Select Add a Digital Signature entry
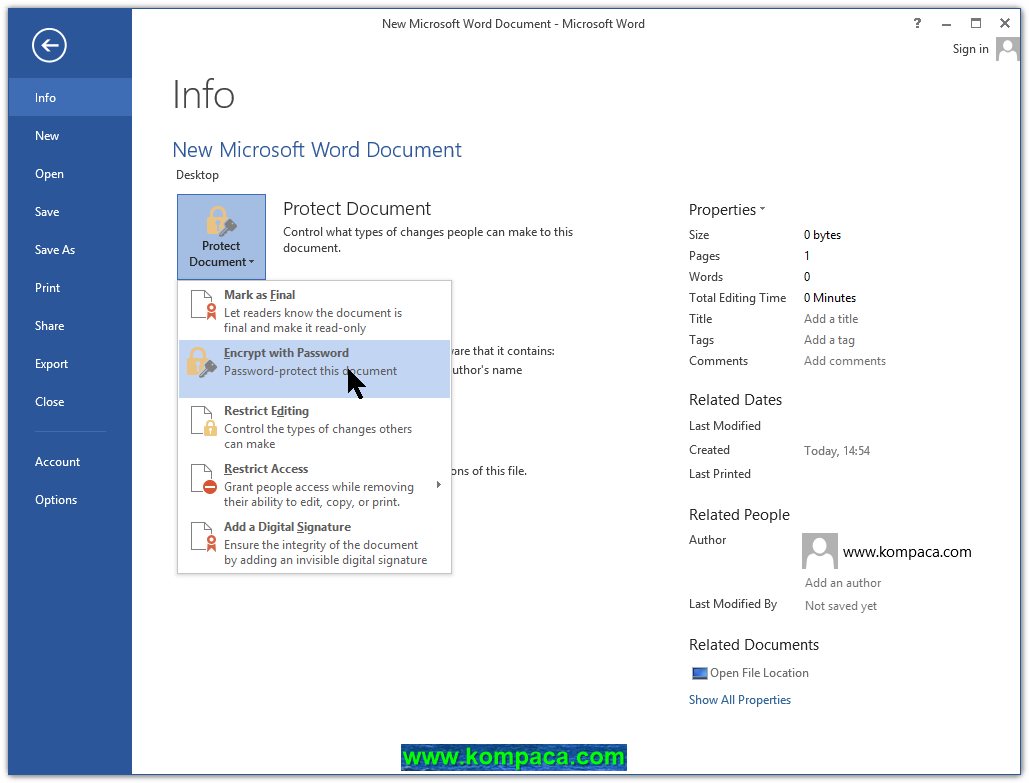 click(x=314, y=543)
